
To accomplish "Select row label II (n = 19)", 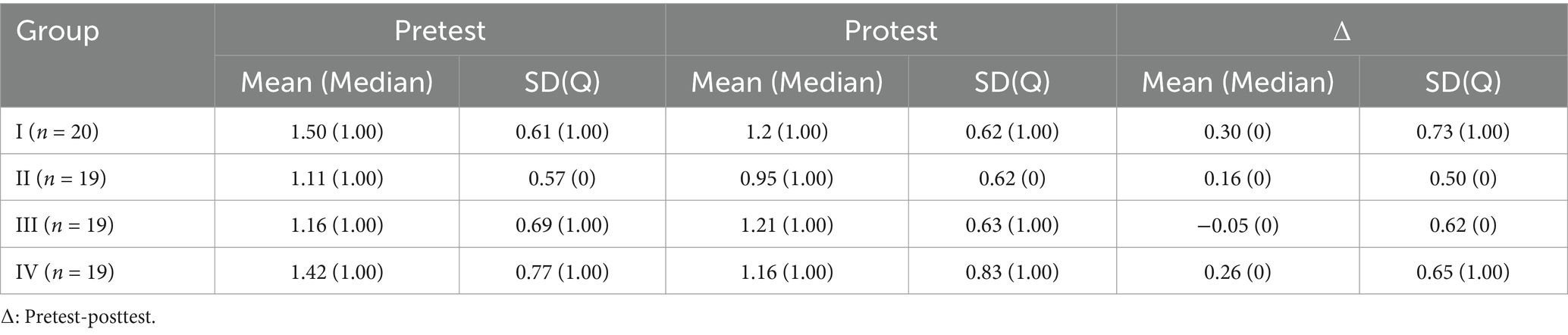I will pos(61,179).
